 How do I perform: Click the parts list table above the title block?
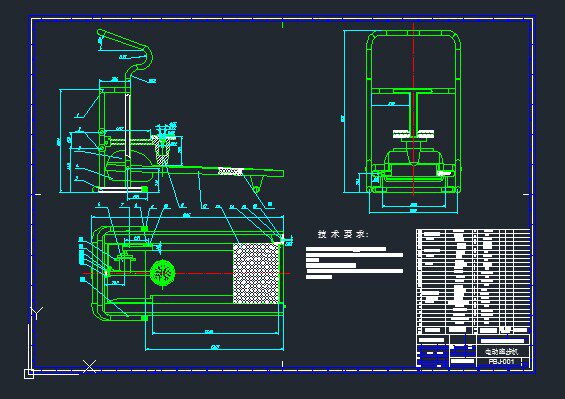(x=473, y=281)
